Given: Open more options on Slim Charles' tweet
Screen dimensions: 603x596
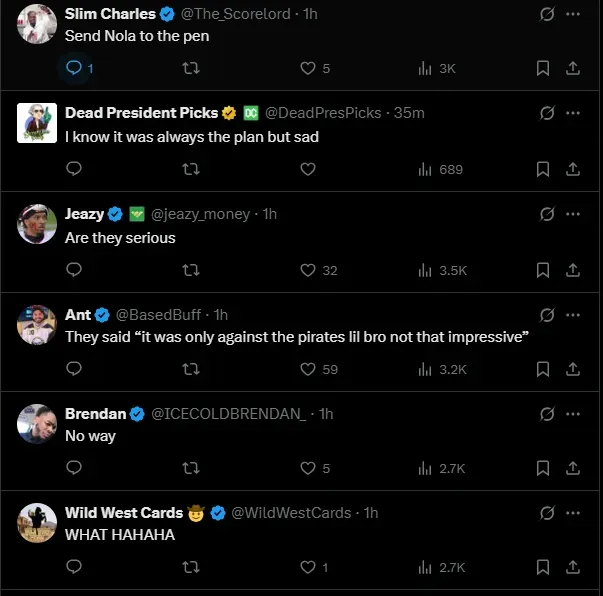Looking at the screenshot, I should (x=573, y=14).
